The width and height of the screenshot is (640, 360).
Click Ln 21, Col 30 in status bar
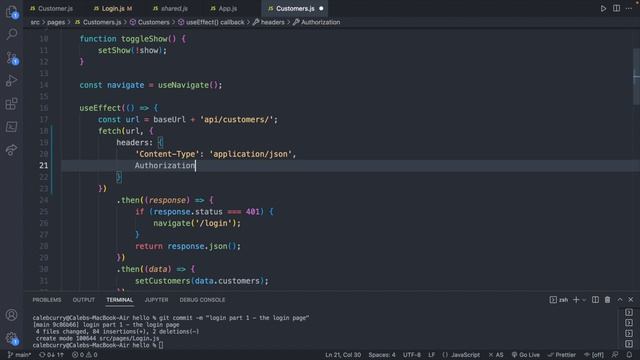[343, 355]
